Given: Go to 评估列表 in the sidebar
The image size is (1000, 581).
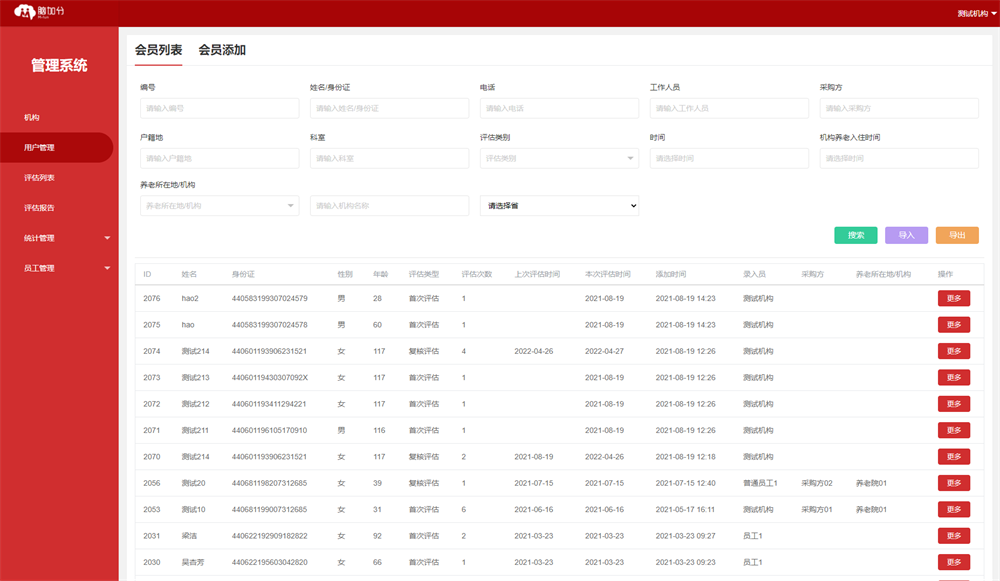Looking at the screenshot, I should pos(39,178).
